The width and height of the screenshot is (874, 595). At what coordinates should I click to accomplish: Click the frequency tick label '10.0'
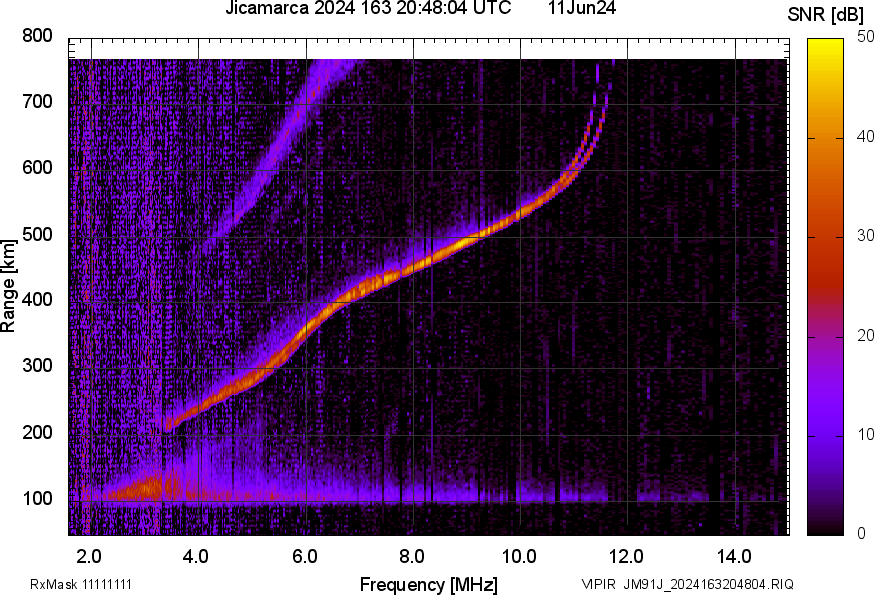coord(519,556)
